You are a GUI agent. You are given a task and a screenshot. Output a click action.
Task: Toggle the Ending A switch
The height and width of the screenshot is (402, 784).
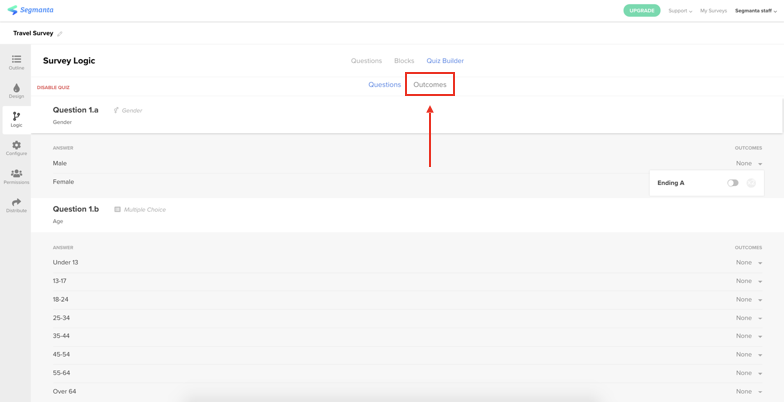click(x=732, y=183)
